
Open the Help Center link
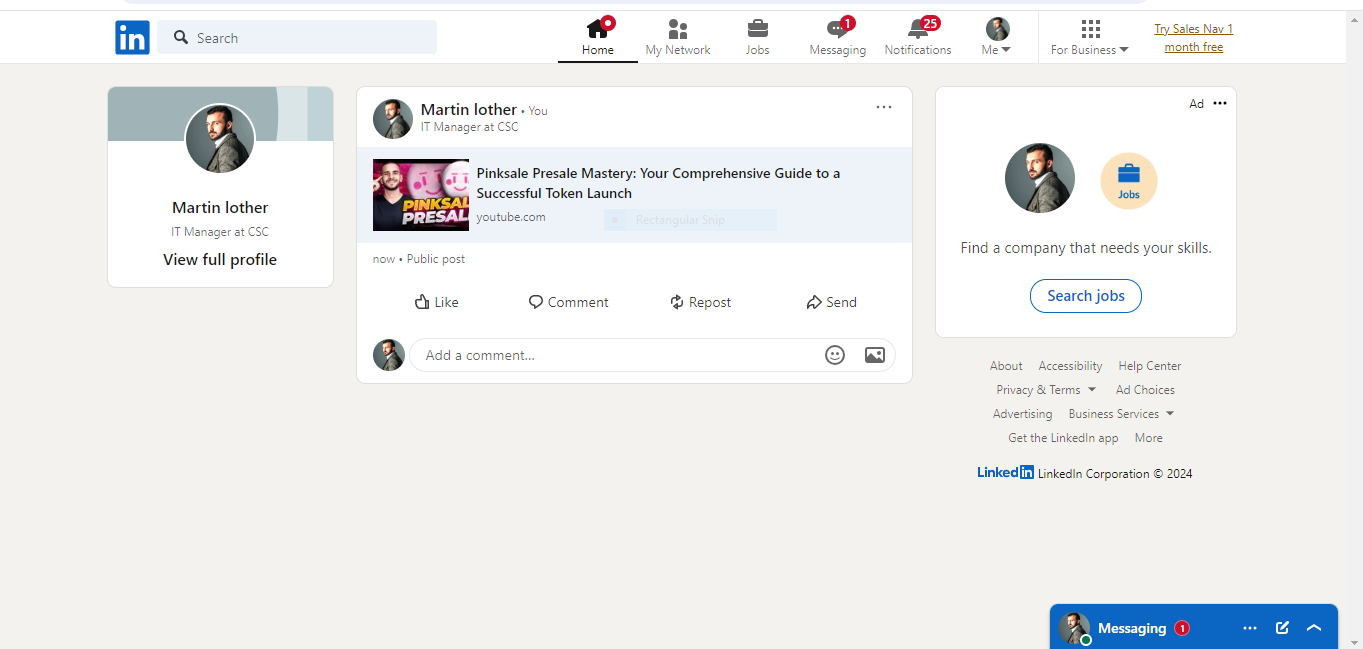[x=1150, y=366]
